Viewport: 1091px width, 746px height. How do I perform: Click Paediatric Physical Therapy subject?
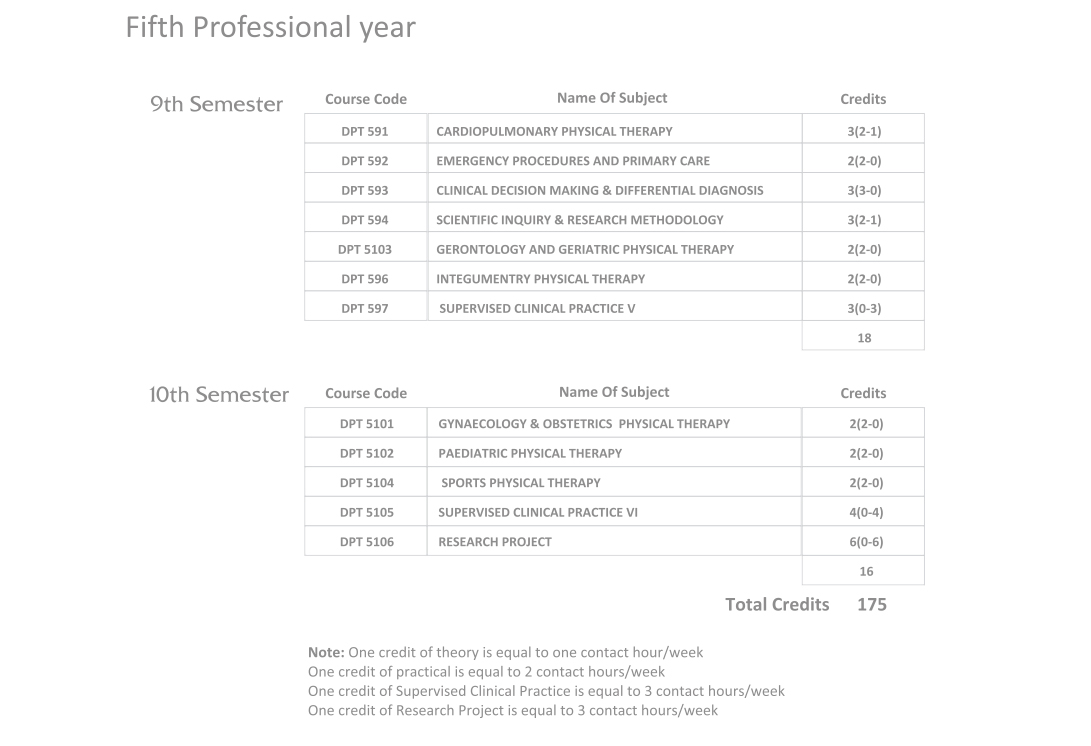(x=529, y=453)
